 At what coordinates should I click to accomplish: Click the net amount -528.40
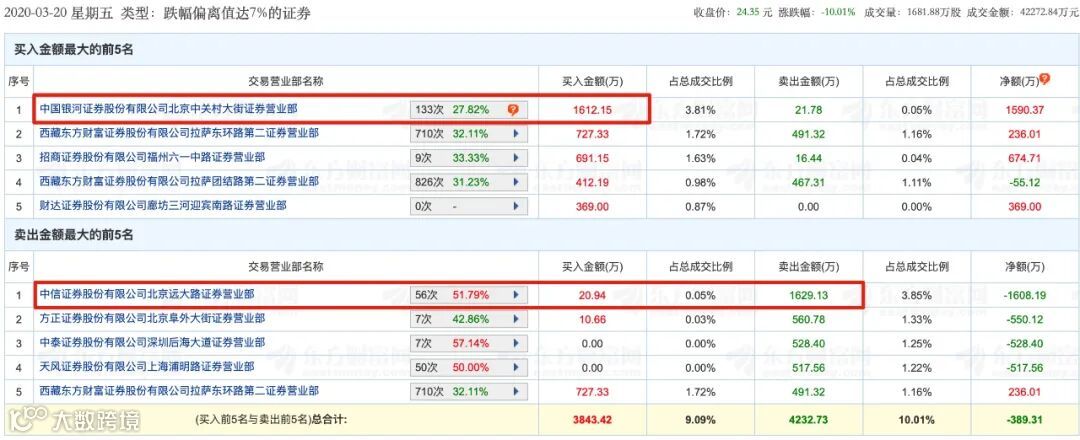tap(1024, 344)
